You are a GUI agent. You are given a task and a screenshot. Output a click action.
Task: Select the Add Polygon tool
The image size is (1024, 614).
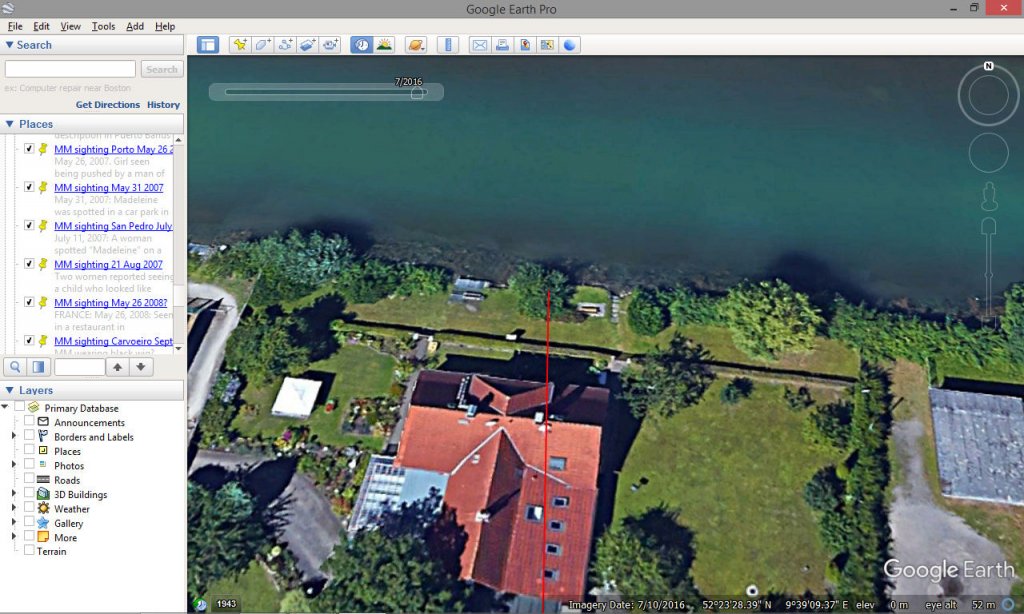pyautogui.click(x=263, y=45)
